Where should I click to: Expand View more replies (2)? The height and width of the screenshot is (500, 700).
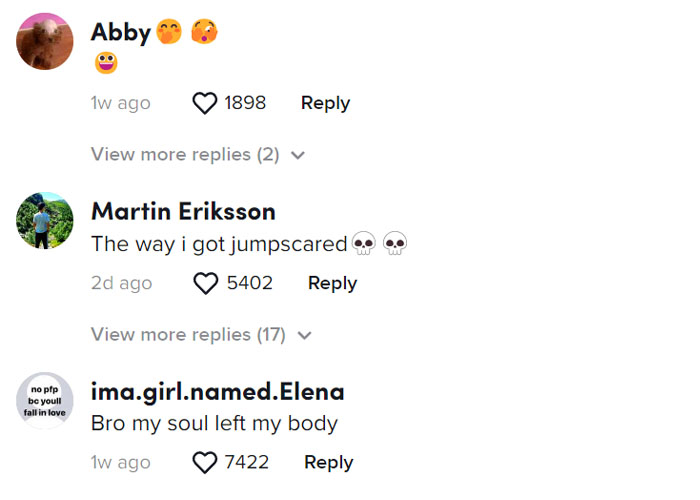(198, 155)
